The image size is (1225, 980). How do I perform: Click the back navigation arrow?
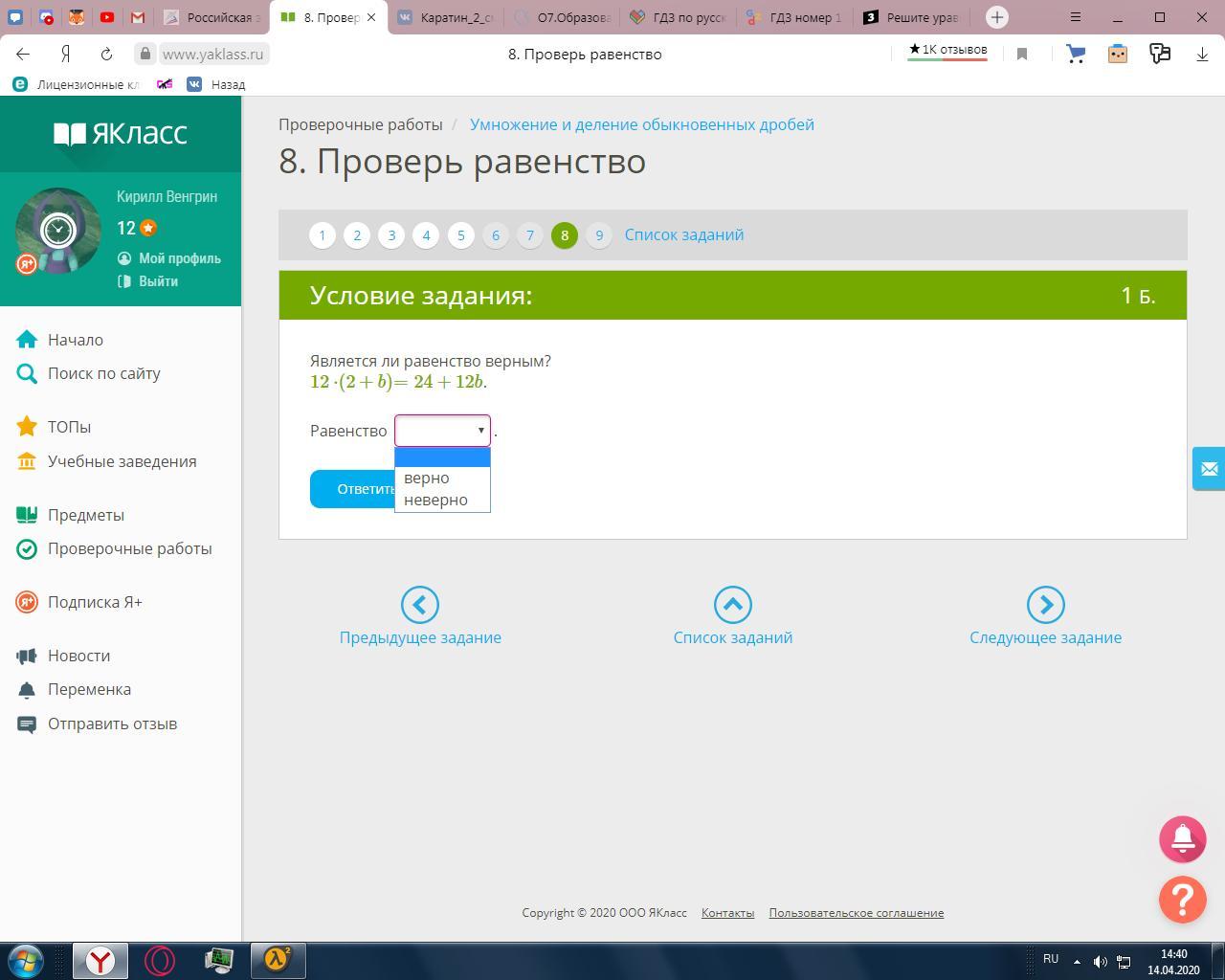pos(23,54)
